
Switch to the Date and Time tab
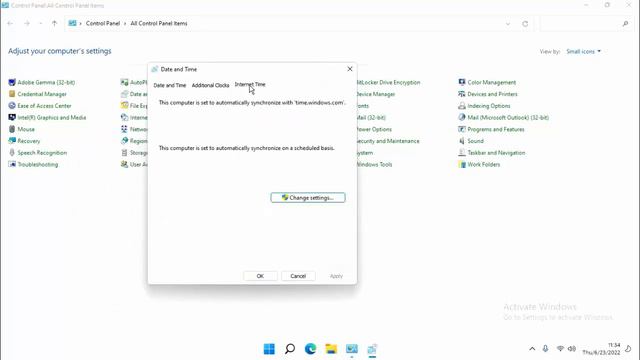(169, 85)
